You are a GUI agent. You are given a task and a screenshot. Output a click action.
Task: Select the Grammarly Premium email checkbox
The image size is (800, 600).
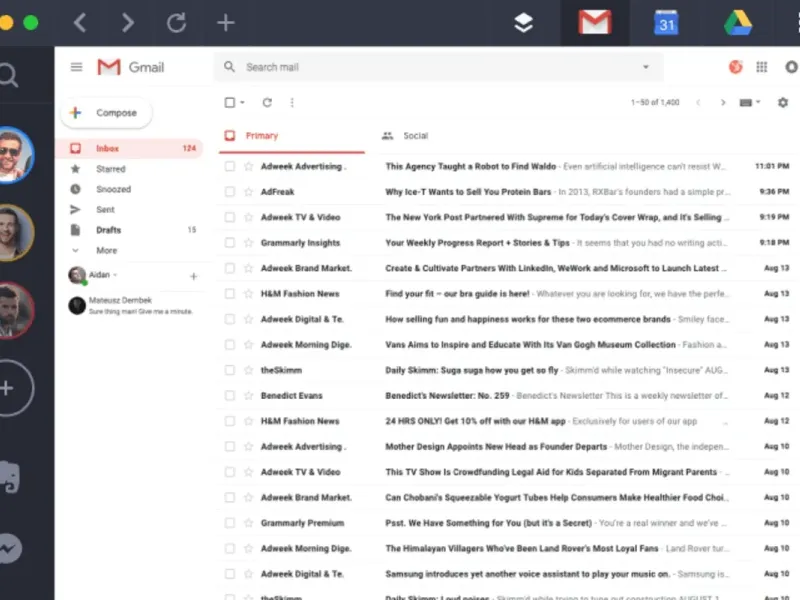pyautogui.click(x=230, y=523)
